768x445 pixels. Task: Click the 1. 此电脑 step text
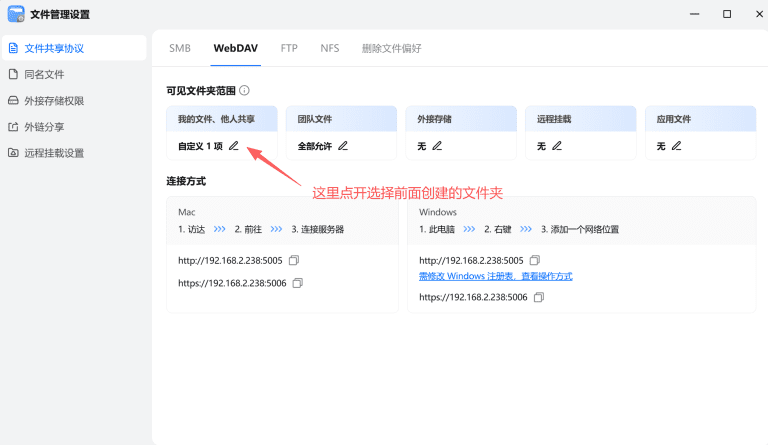[437, 229]
